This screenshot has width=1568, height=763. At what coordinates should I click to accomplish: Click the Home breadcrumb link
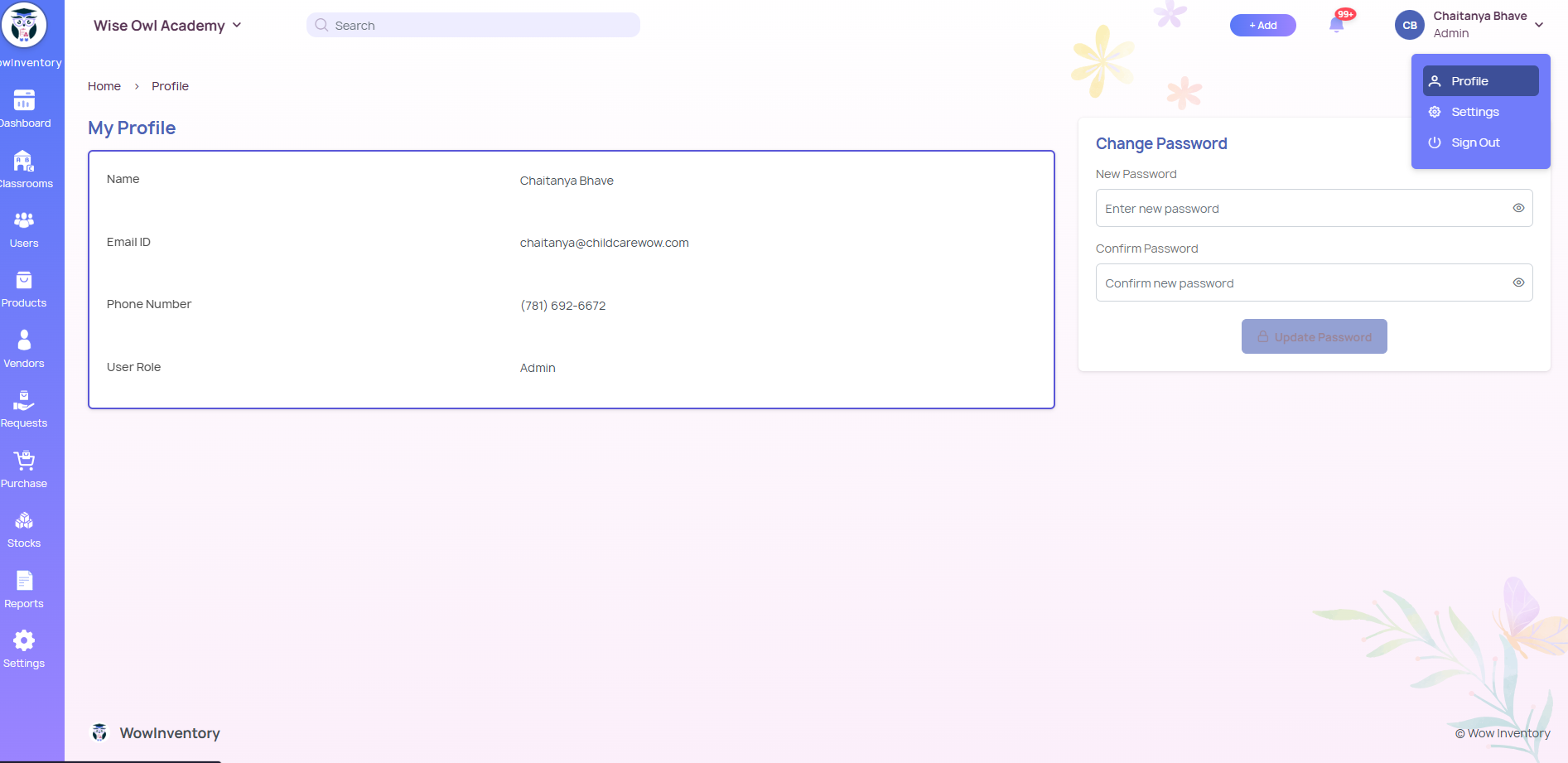point(104,86)
